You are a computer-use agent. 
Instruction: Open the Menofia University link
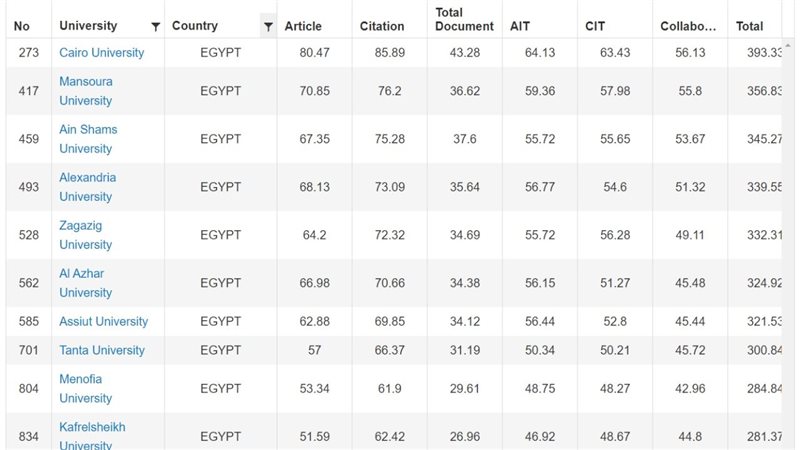[x=85, y=388]
